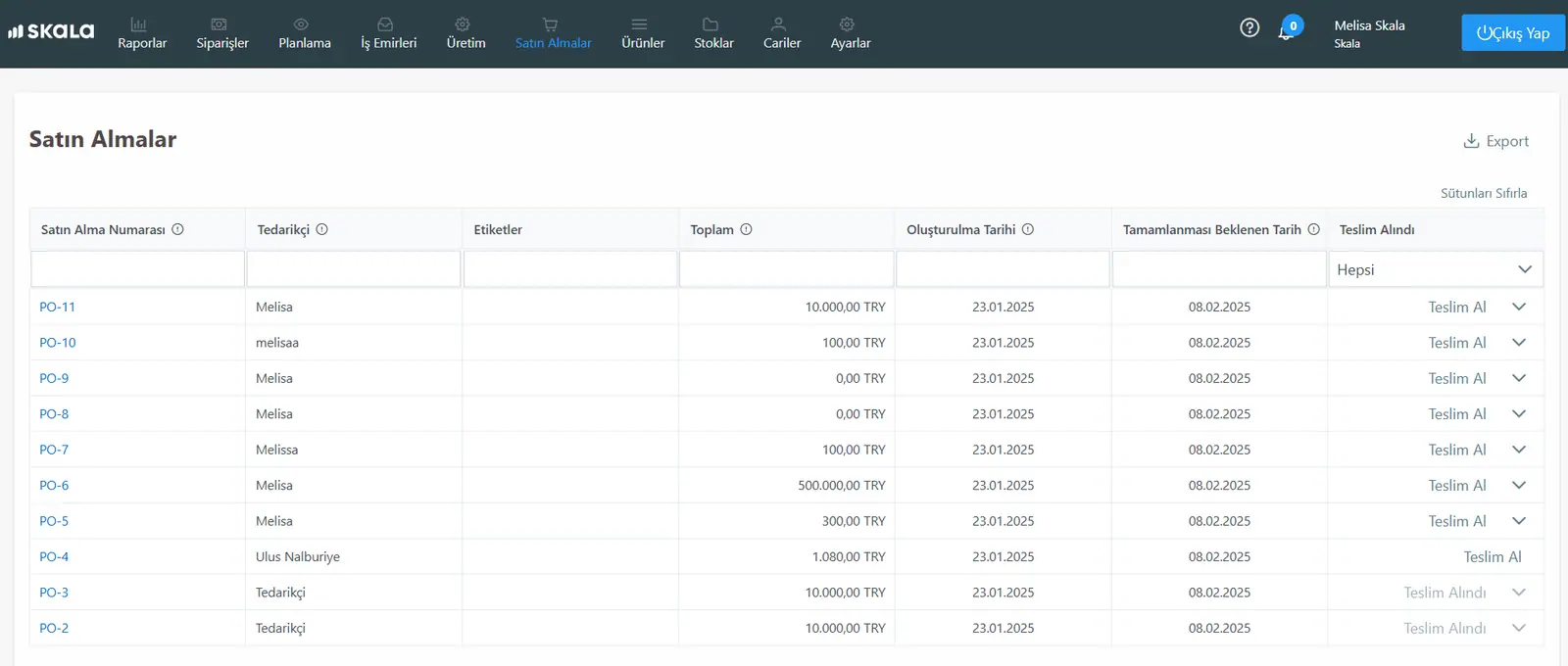1568x666 pixels.
Task: Click Sütunları Sıfırla to reset columns
Action: [1484, 193]
